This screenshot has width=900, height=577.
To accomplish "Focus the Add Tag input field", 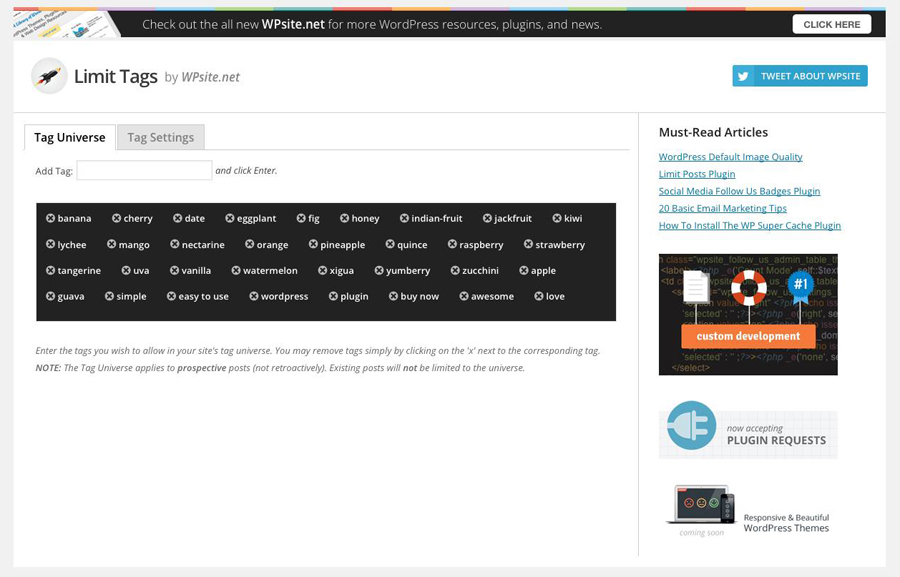I will pyautogui.click(x=144, y=170).
